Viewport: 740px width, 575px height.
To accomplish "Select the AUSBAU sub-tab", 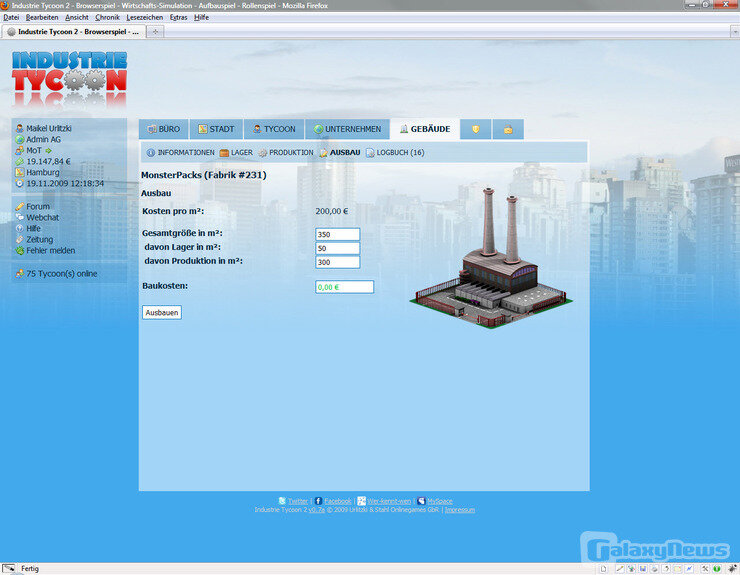I will pos(340,152).
